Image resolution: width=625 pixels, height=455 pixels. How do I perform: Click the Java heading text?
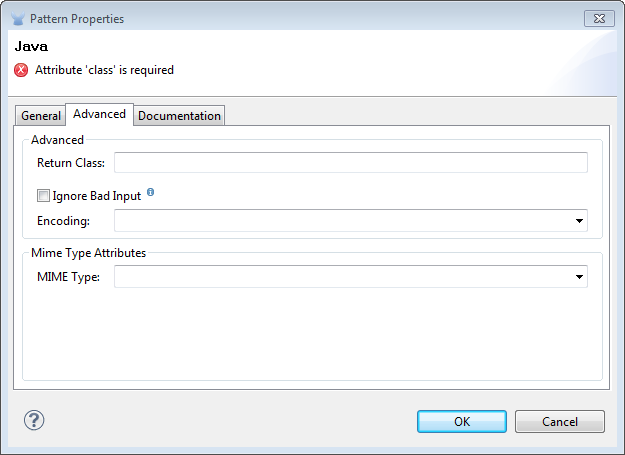point(31,46)
